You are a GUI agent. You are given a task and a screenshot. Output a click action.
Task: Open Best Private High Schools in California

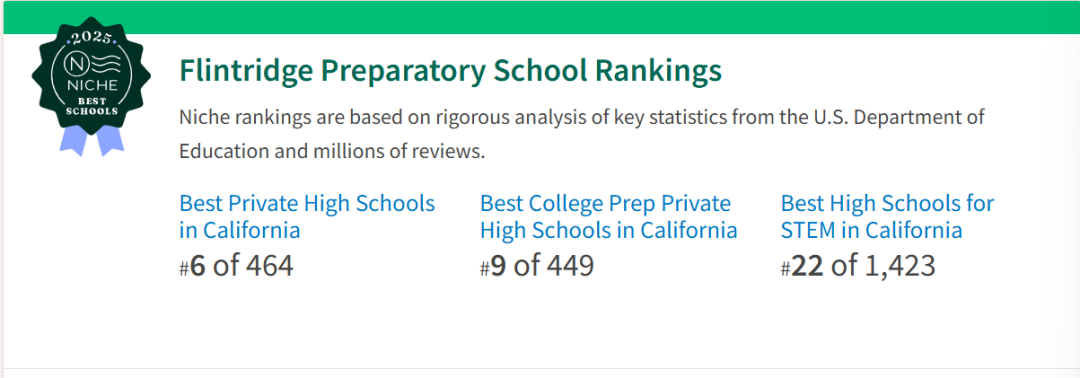(307, 216)
